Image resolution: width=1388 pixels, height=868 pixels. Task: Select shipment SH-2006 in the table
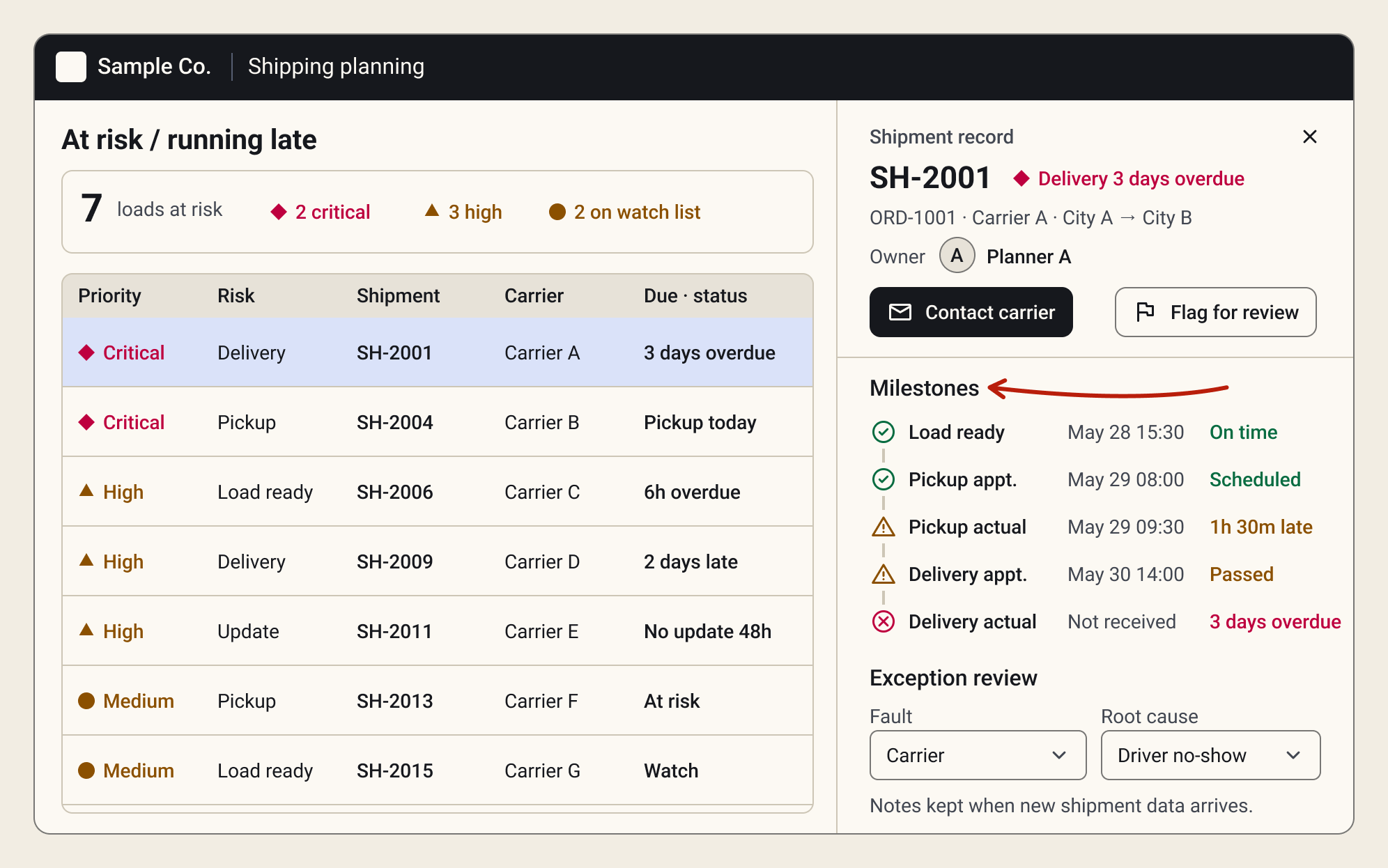(438, 492)
